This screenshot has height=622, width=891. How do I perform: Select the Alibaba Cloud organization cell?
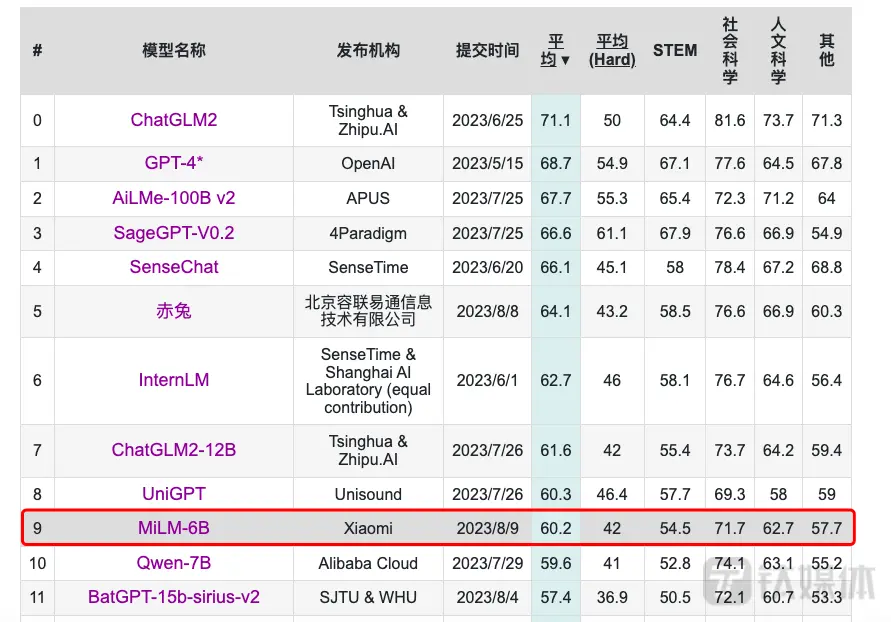(368, 563)
